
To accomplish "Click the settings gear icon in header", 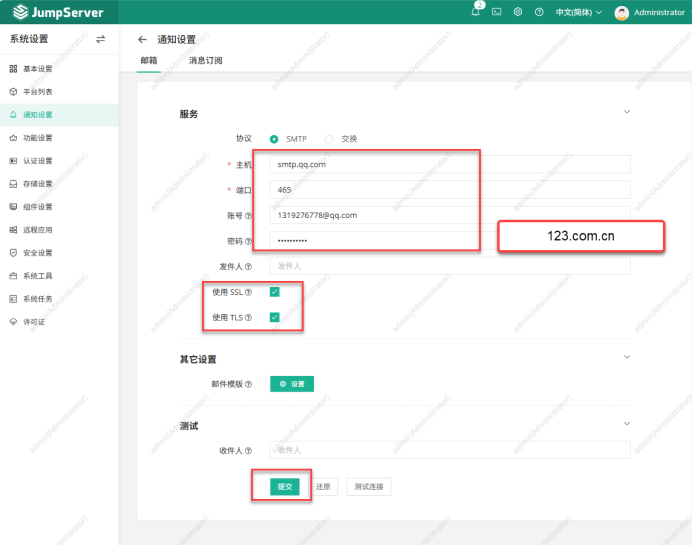I will tap(518, 12).
